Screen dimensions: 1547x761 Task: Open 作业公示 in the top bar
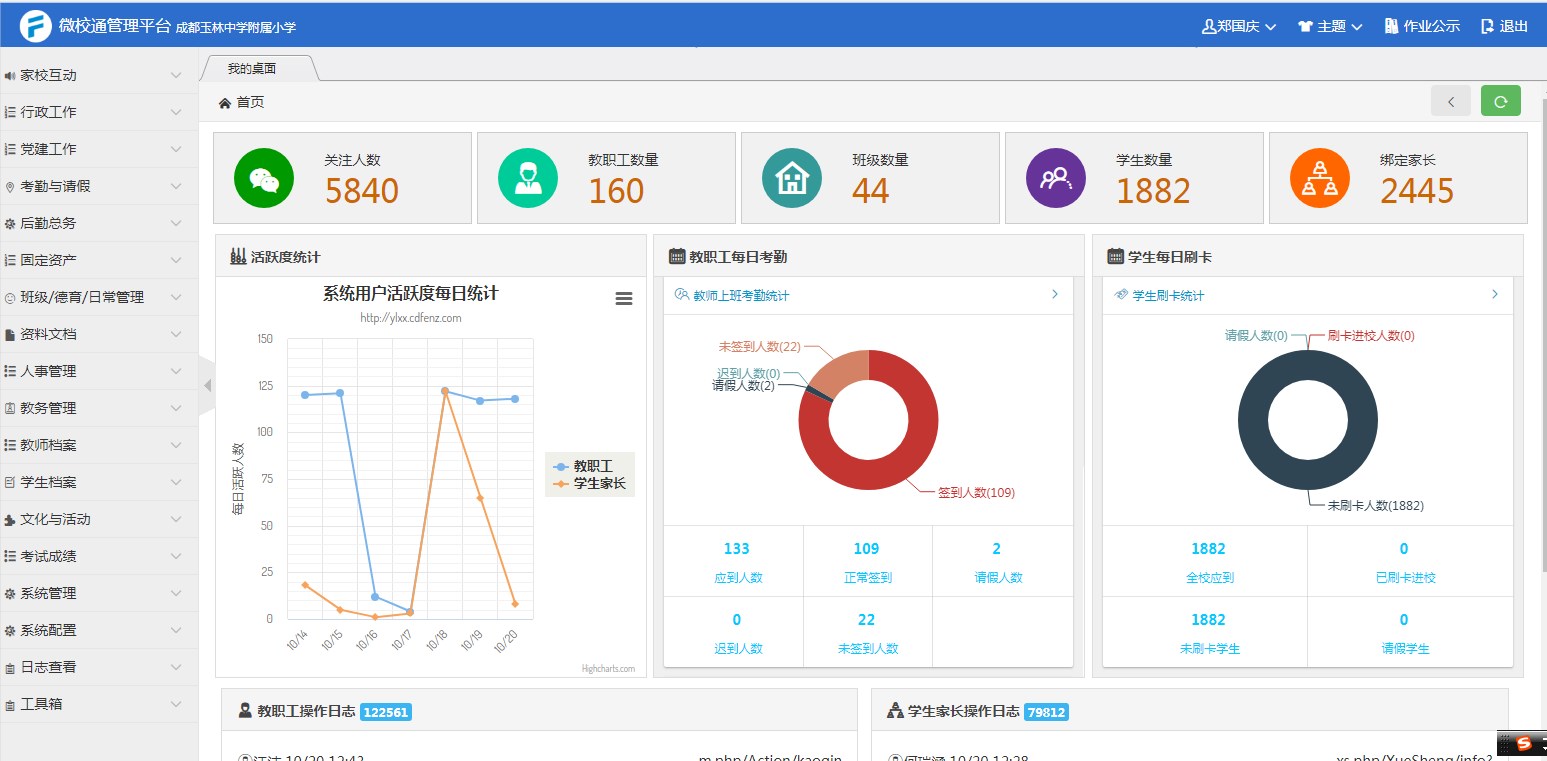1422,26
